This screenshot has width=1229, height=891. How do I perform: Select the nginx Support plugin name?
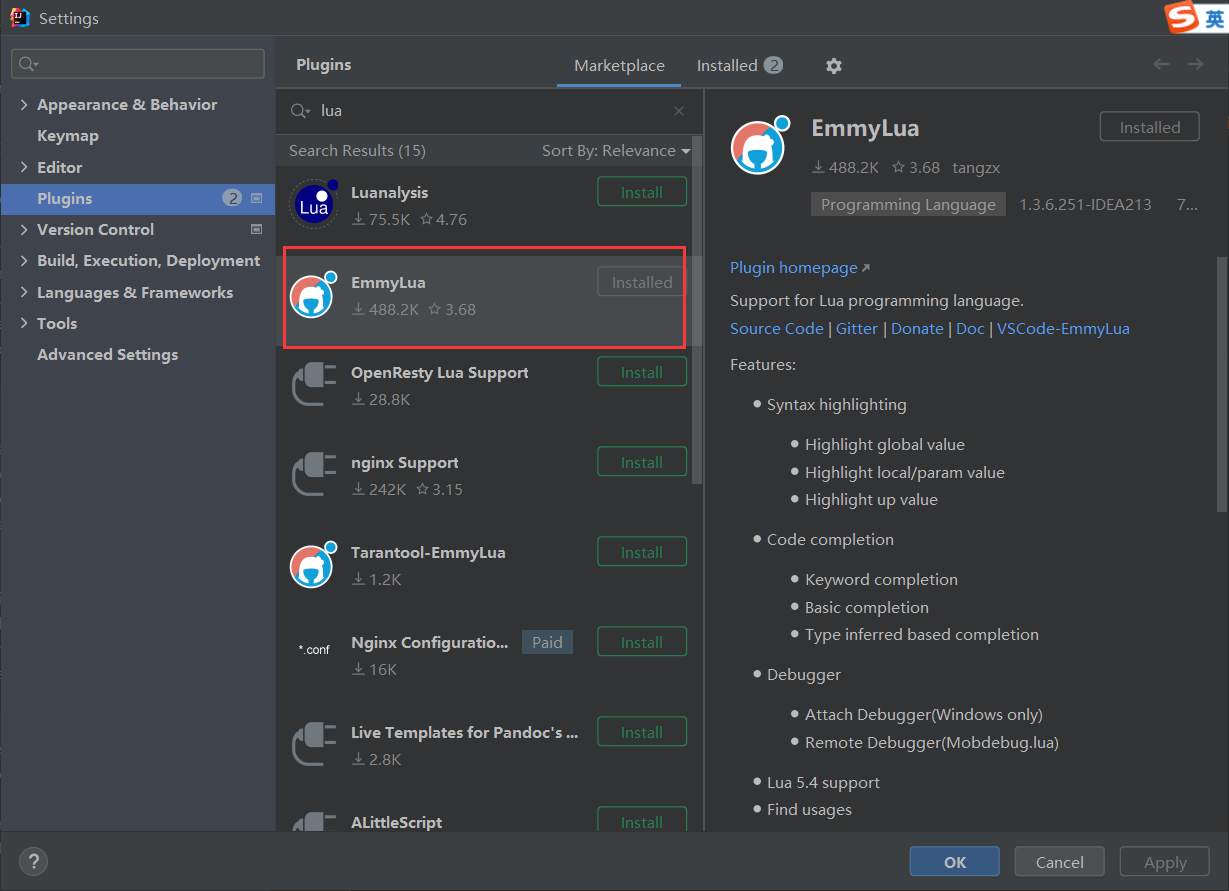pos(405,462)
